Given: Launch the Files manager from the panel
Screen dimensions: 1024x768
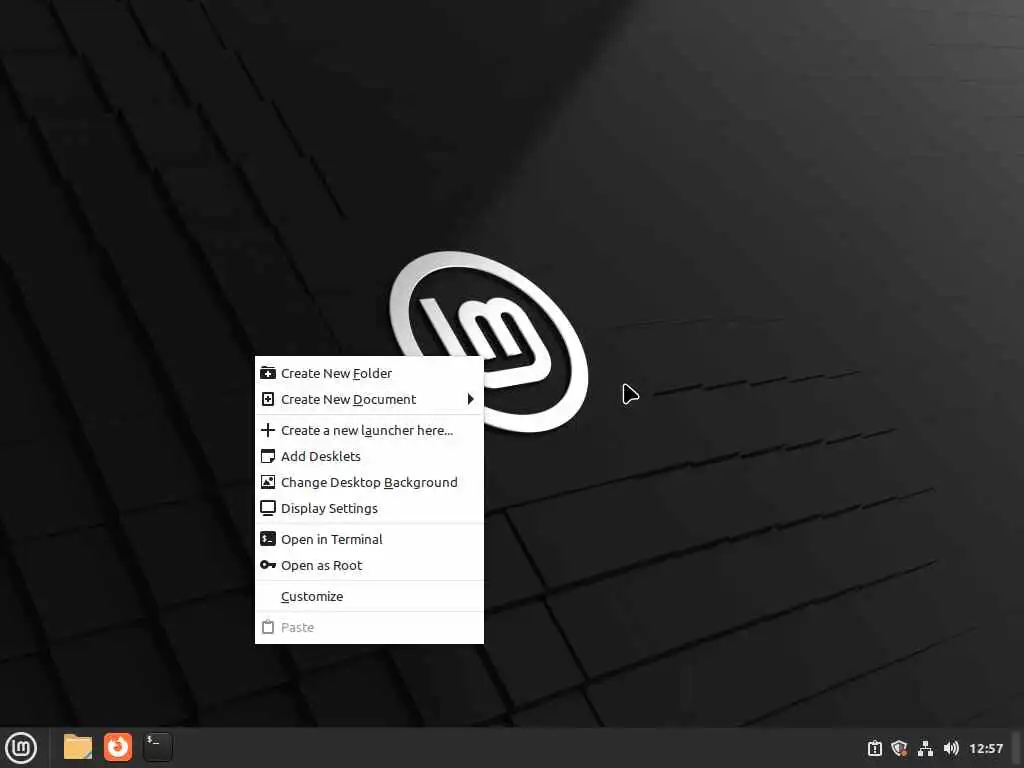Looking at the screenshot, I should (x=78, y=747).
